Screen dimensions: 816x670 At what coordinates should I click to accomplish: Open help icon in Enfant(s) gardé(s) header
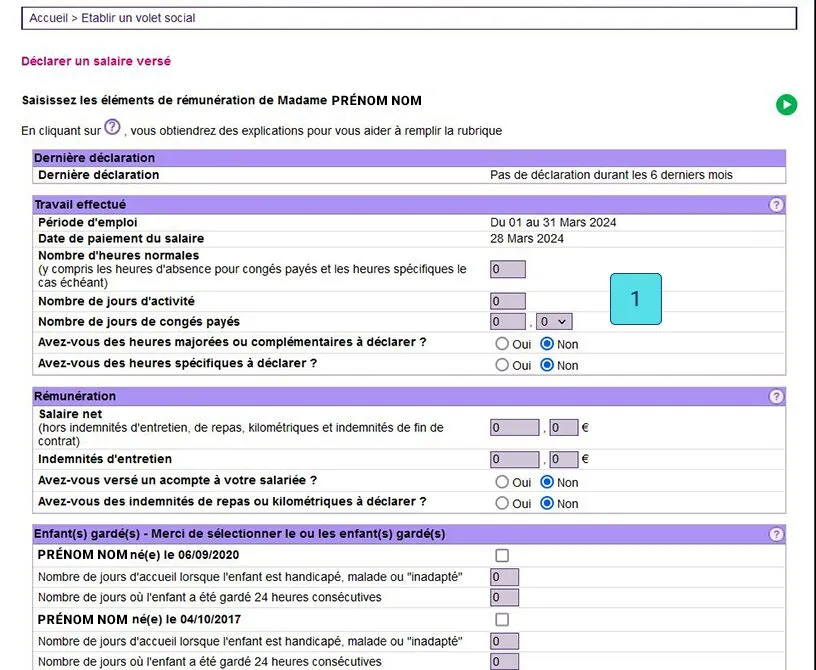[x=775, y=534]
